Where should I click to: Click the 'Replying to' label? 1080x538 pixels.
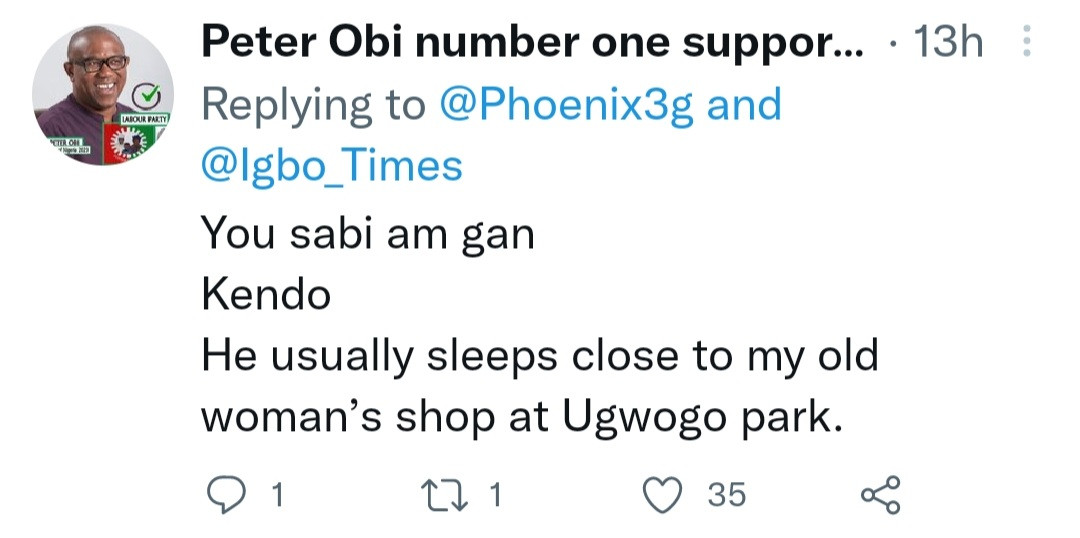click(x=314, y=105)
